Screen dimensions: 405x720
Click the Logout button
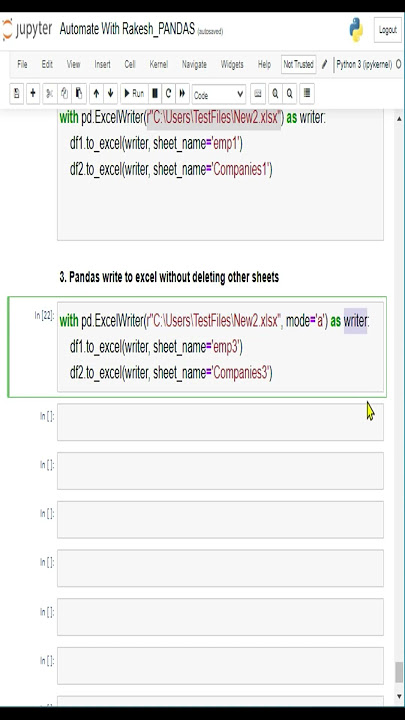[388, 30]
